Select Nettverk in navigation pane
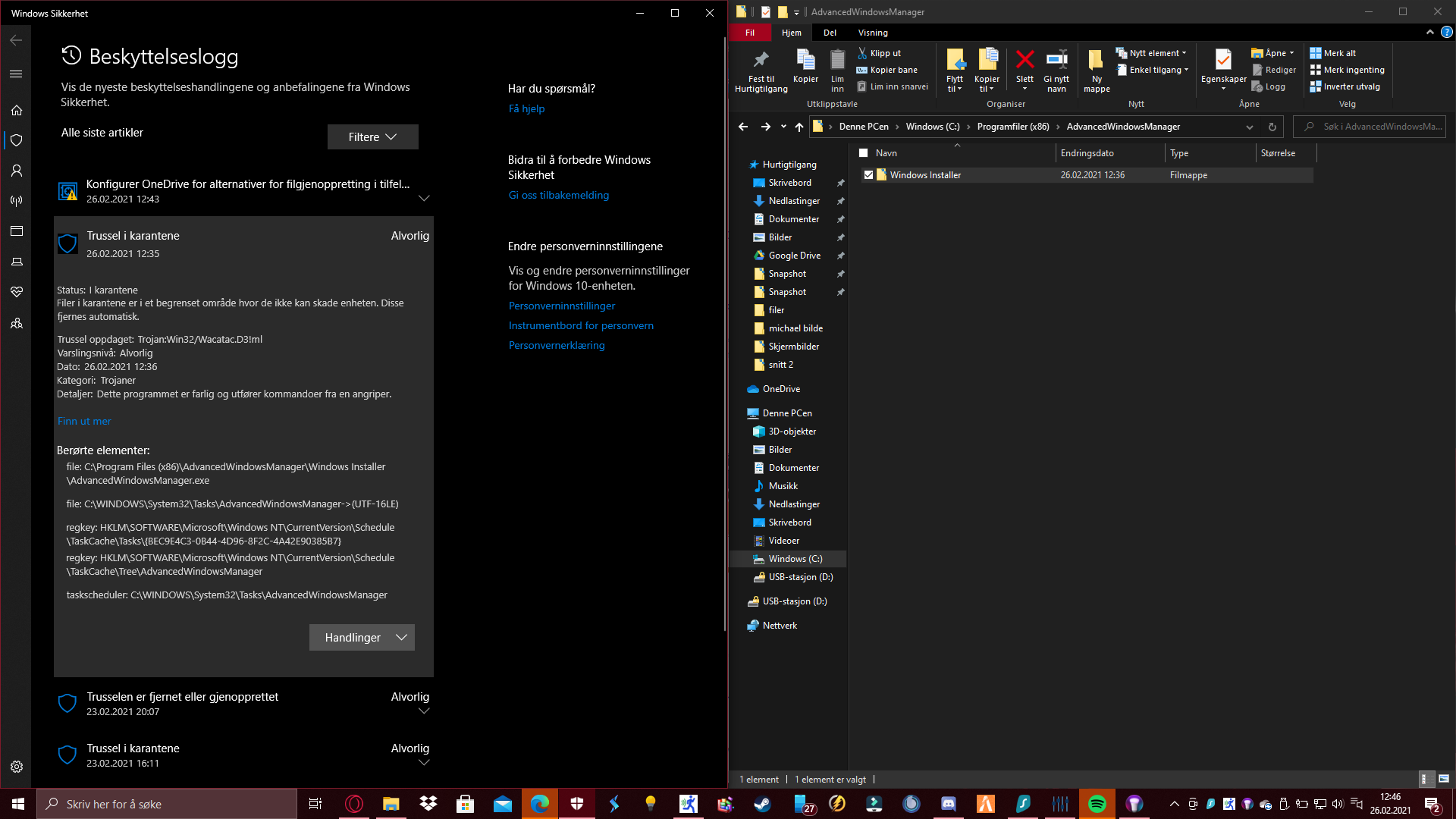 [x=780, y=626]
